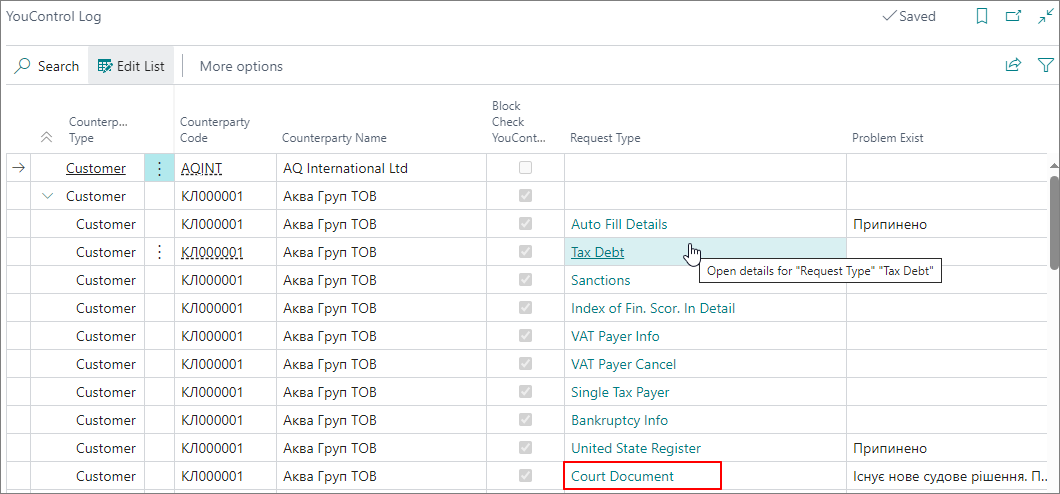1060x494 pixels.
Task: Collapse all rows using the header double chevron
Action: [x=46, y=138]
